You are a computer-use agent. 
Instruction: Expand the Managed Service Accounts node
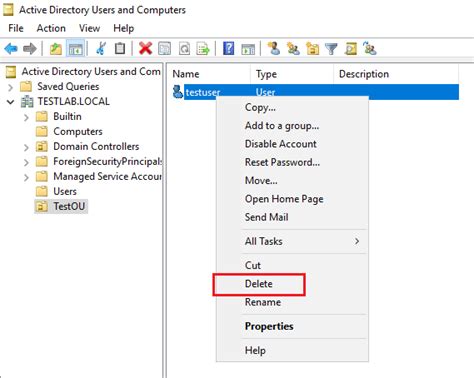(26, 177)
